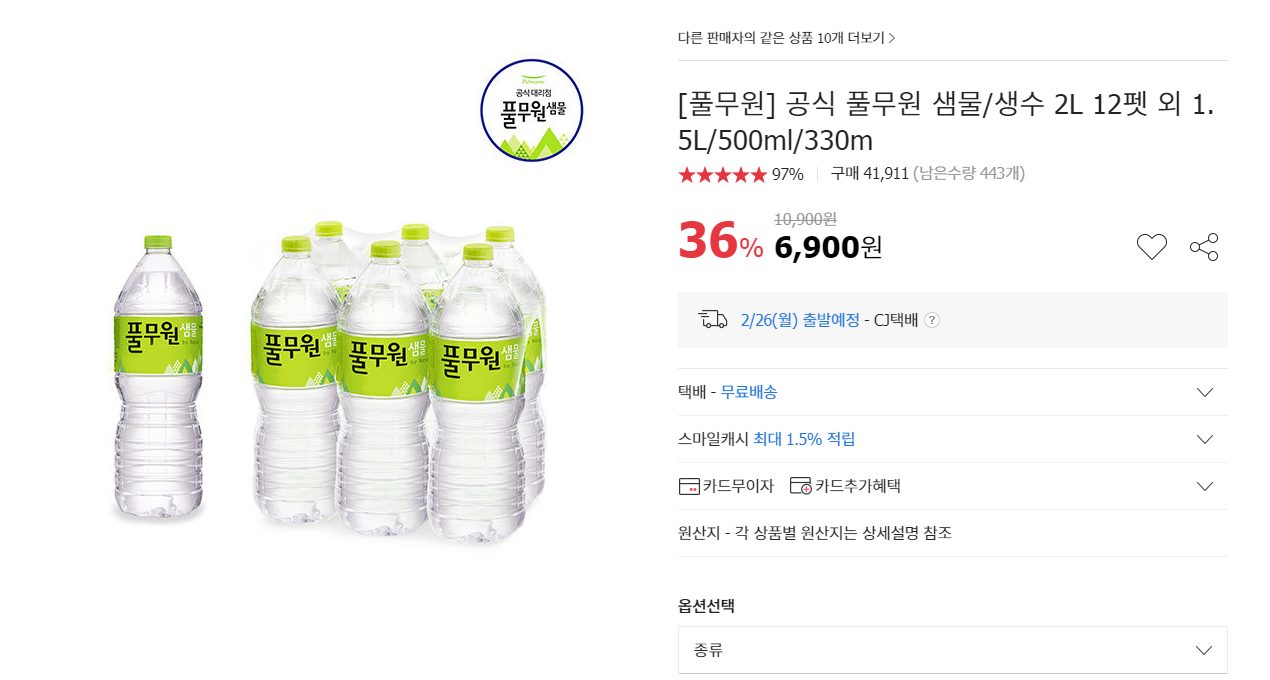
Task: Click the 풀무원샘물 official store badge
Action: (x=531, y=110)
